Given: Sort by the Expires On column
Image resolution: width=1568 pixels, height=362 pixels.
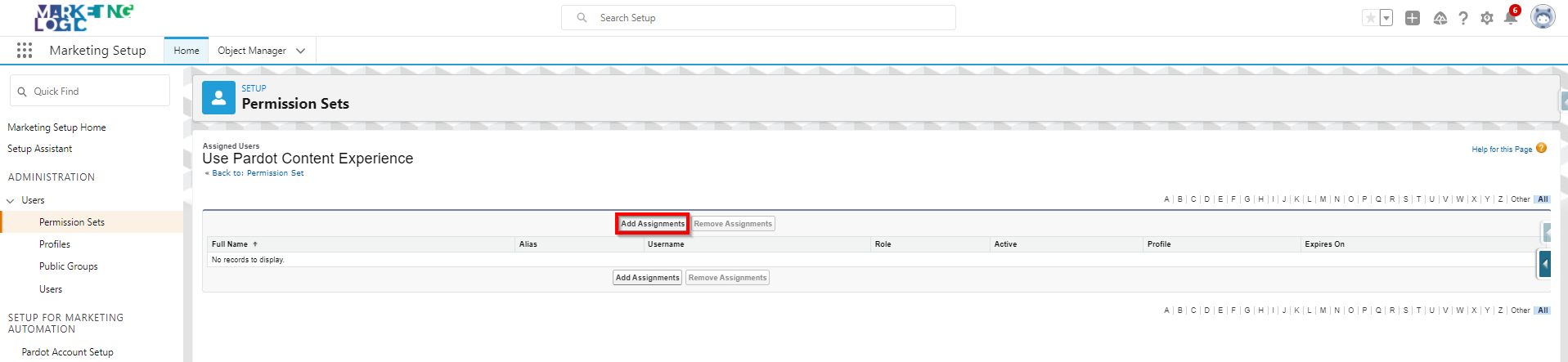Looking at the screenshot, I should 1325,244.
